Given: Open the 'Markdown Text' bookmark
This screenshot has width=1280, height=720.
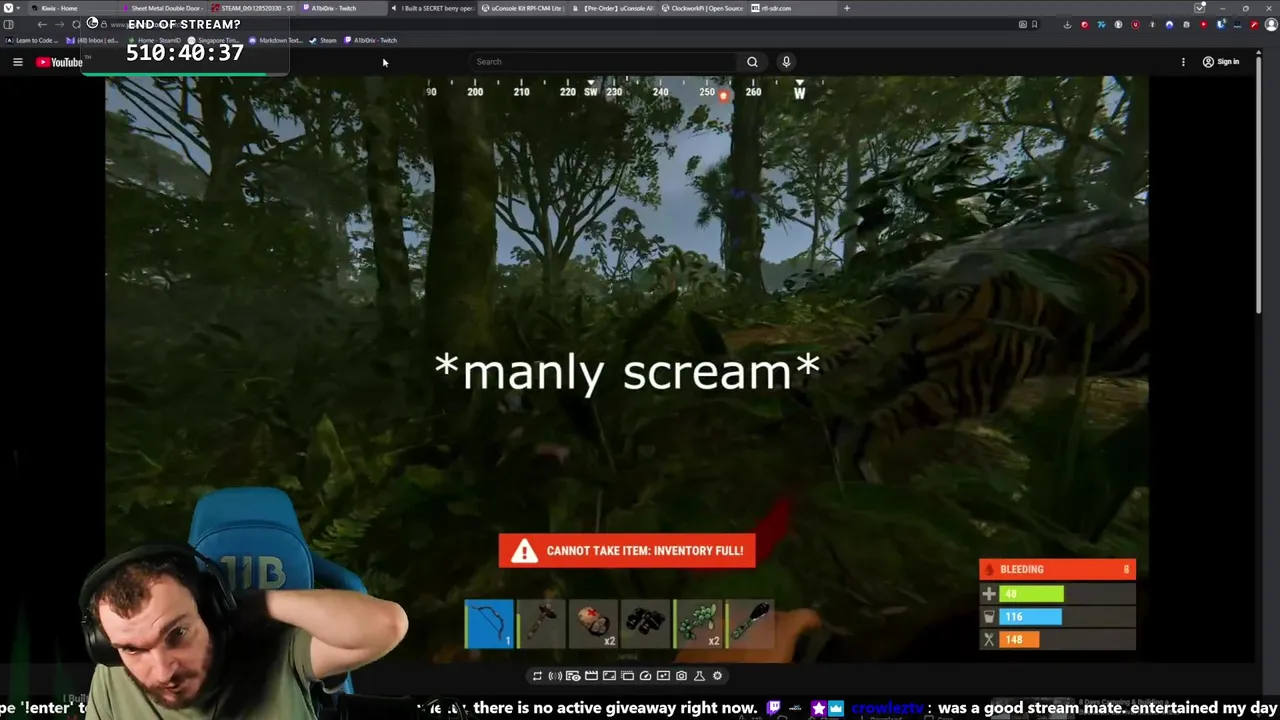Looking at the screenshot, I should pos(276,40).
